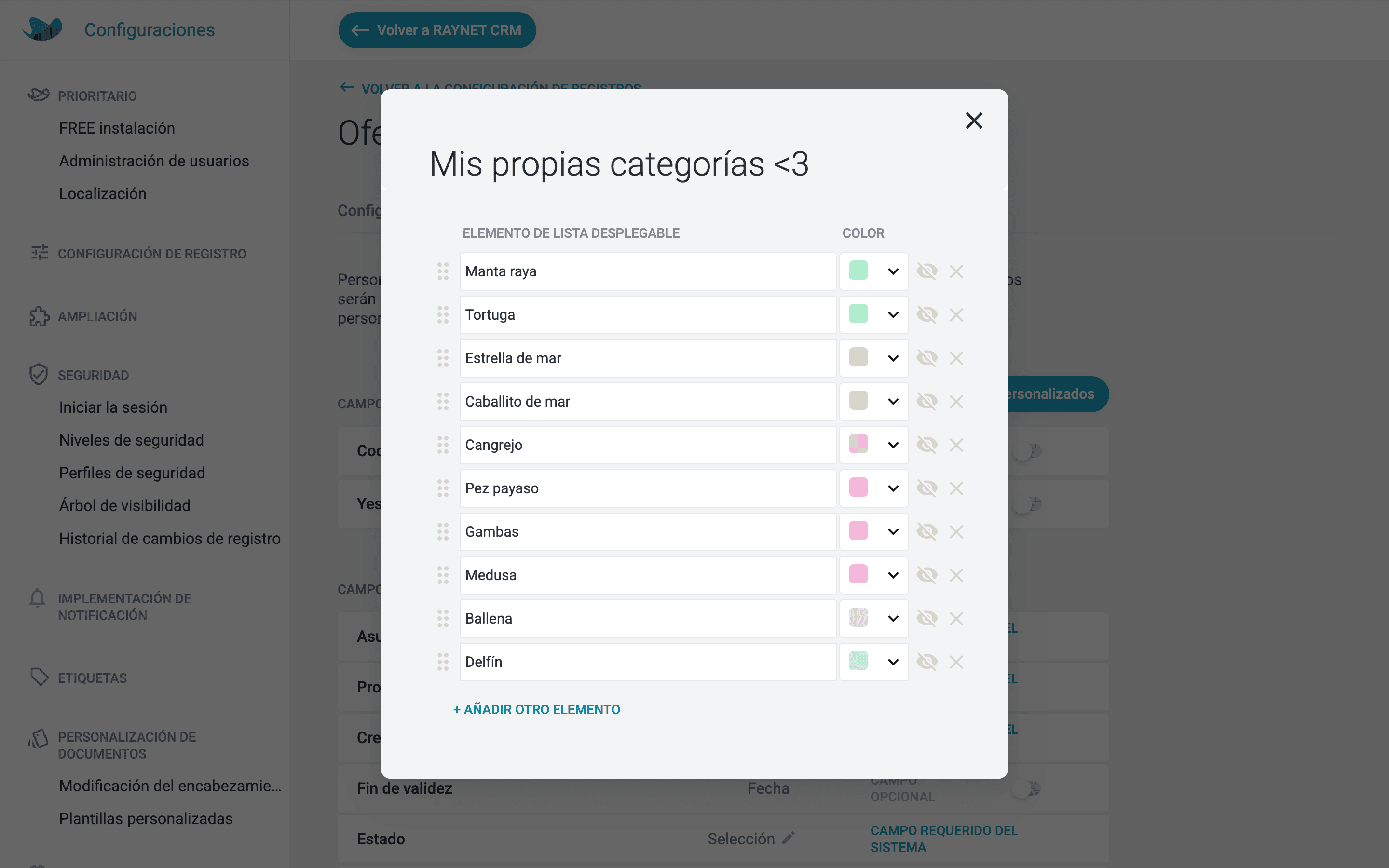Click the Prioritario leaf icon in sidebar
Image resolution: width=1389 pixels, height=868 pixels.
coord(38,95)
